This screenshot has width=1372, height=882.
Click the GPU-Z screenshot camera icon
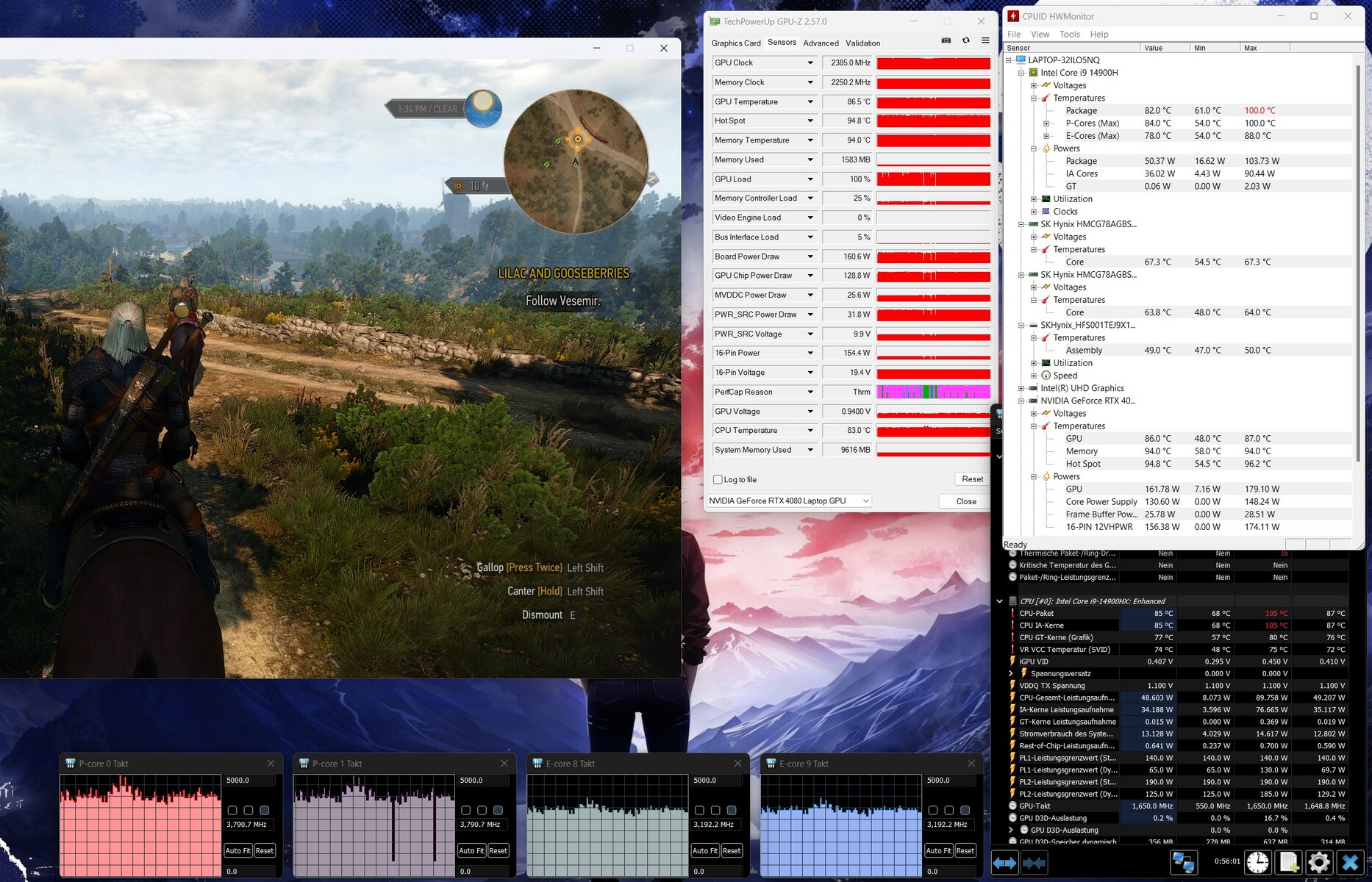(946, 40)
